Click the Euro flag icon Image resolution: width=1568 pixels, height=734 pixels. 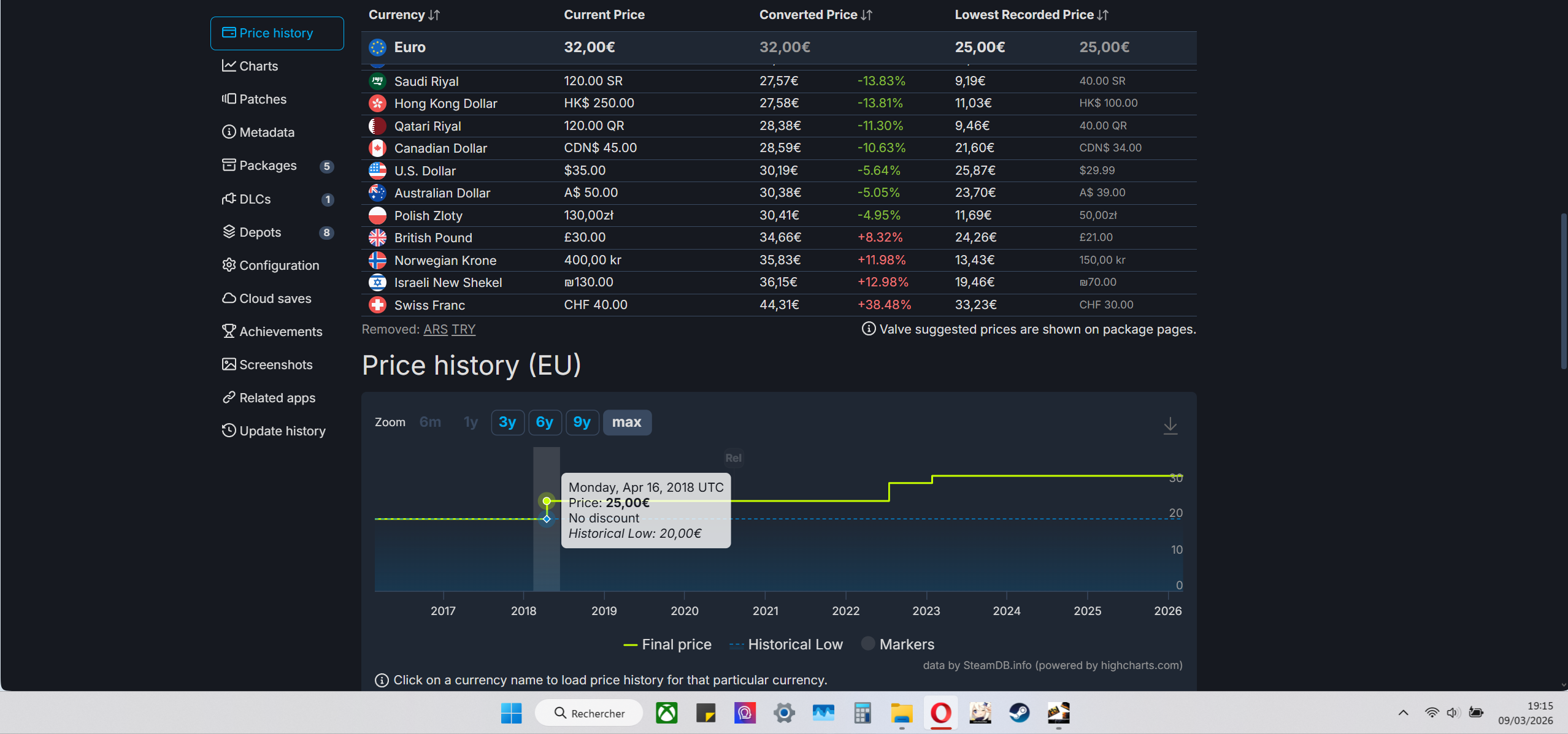377,47
